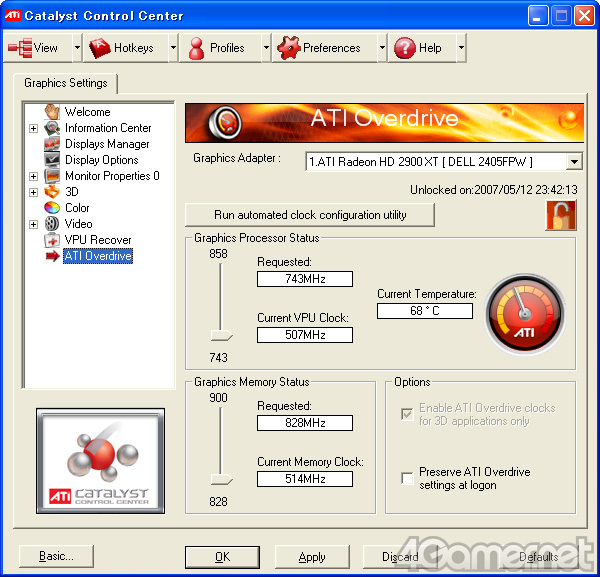The width and height of the screenshot is (600, 577).
Task: Select Display Options in the tree
Action: 102,160
